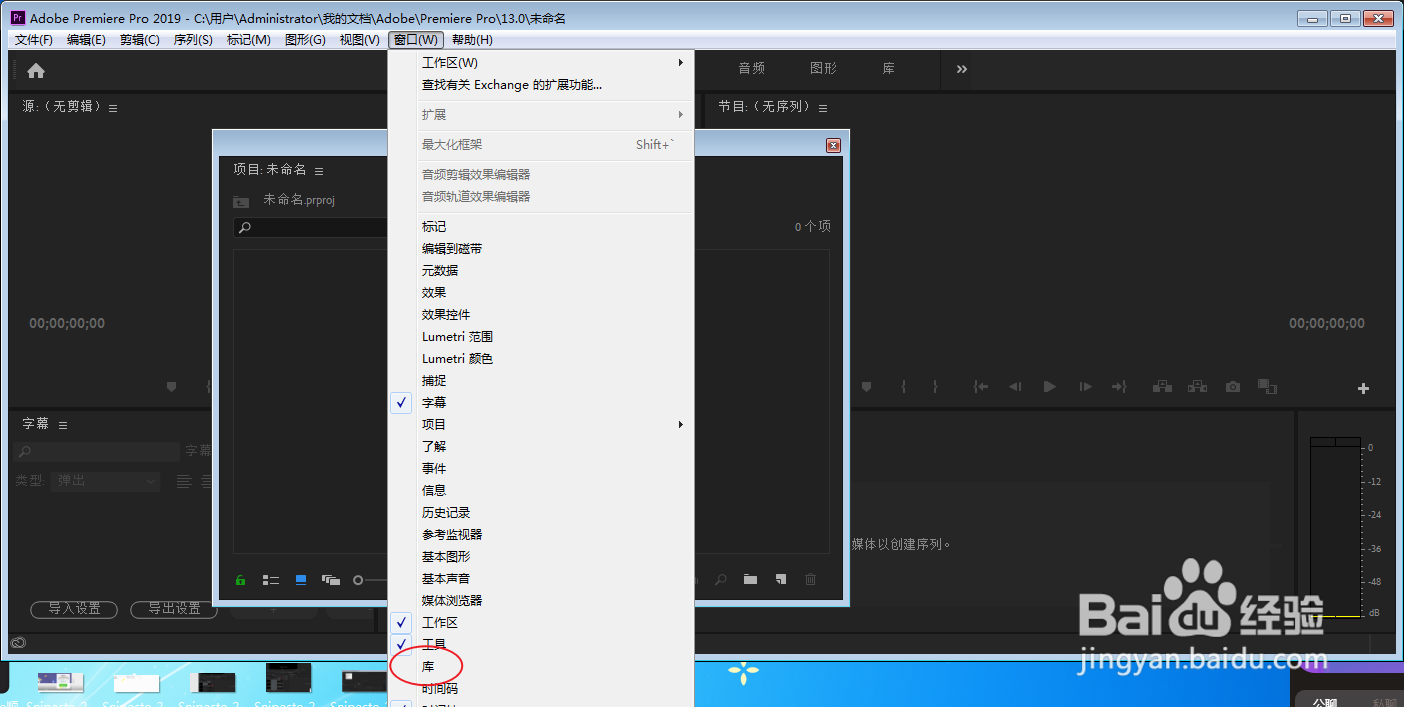Click the Source monitor timecode 00;00;00;00
Image resolution: width=1404 pixels, height=707 pixels.
(x=67, y=324)
